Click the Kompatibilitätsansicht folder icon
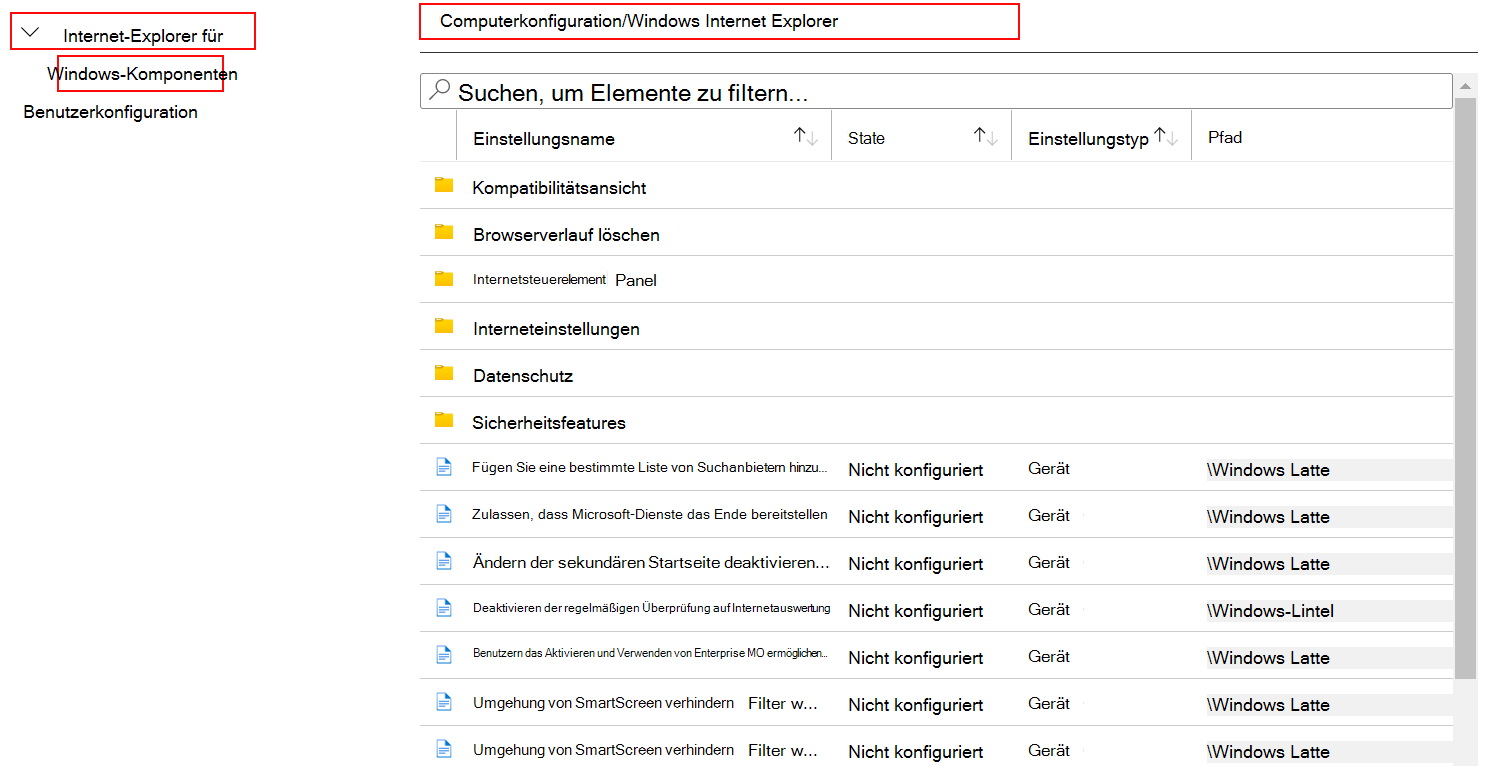This screenshot has height=766, width=1485. click(444, 185)
